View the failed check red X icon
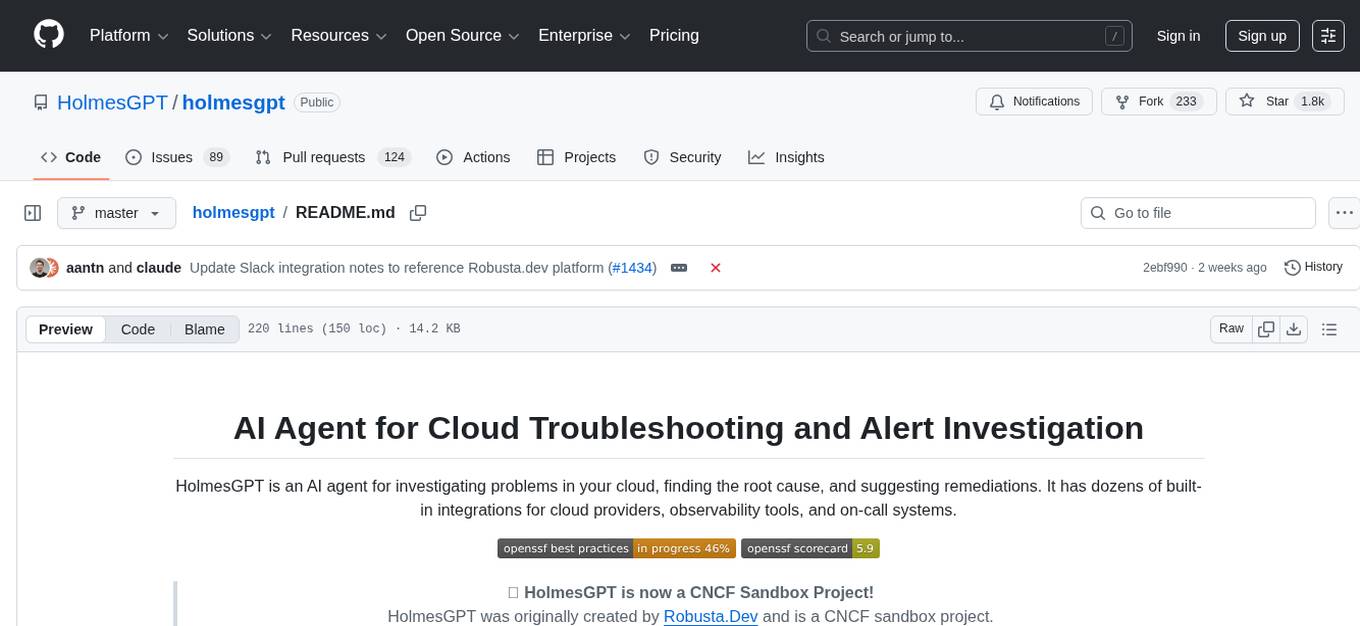The width and height of the screenshot is (1360, 626). (x=716, y=267)
